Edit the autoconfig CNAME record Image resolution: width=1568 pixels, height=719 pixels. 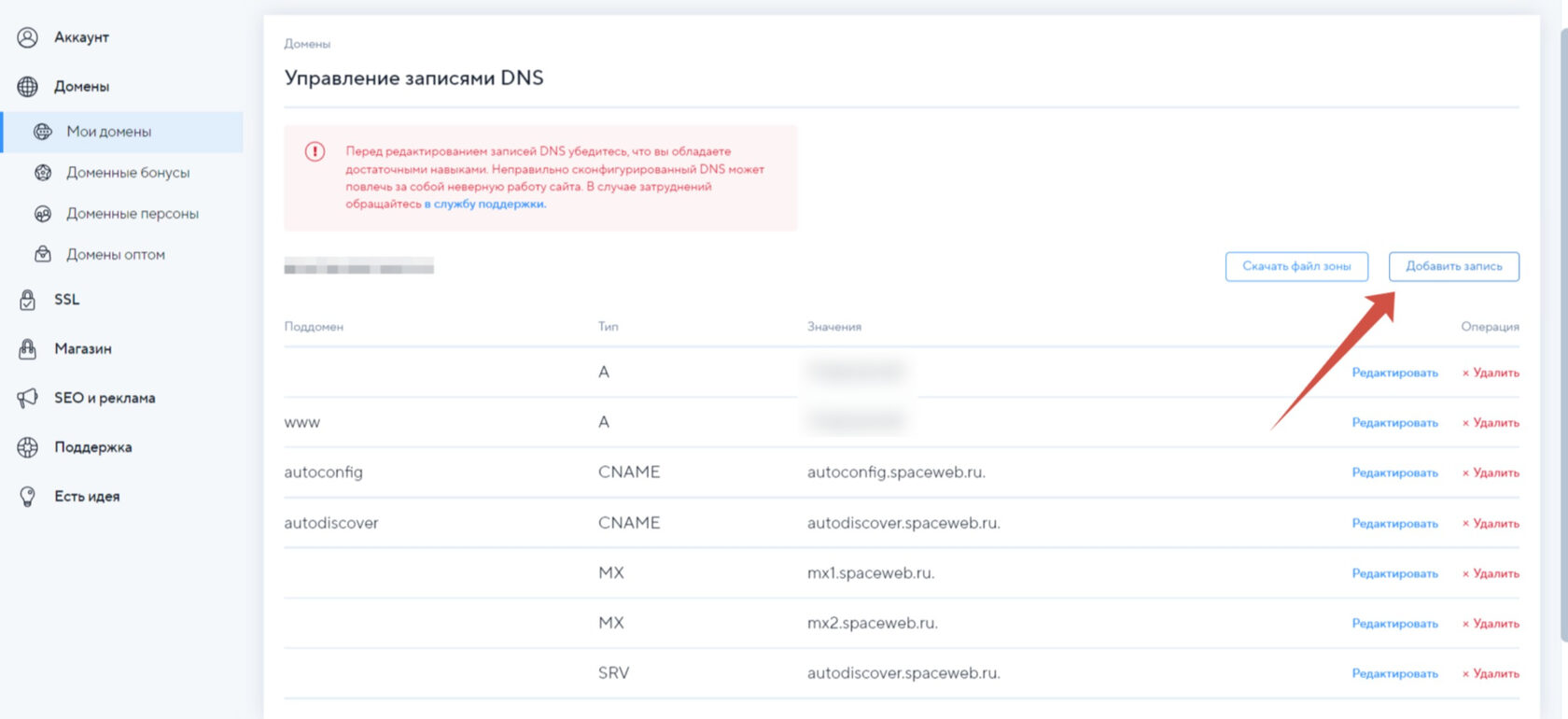(x=1394, y=473)
